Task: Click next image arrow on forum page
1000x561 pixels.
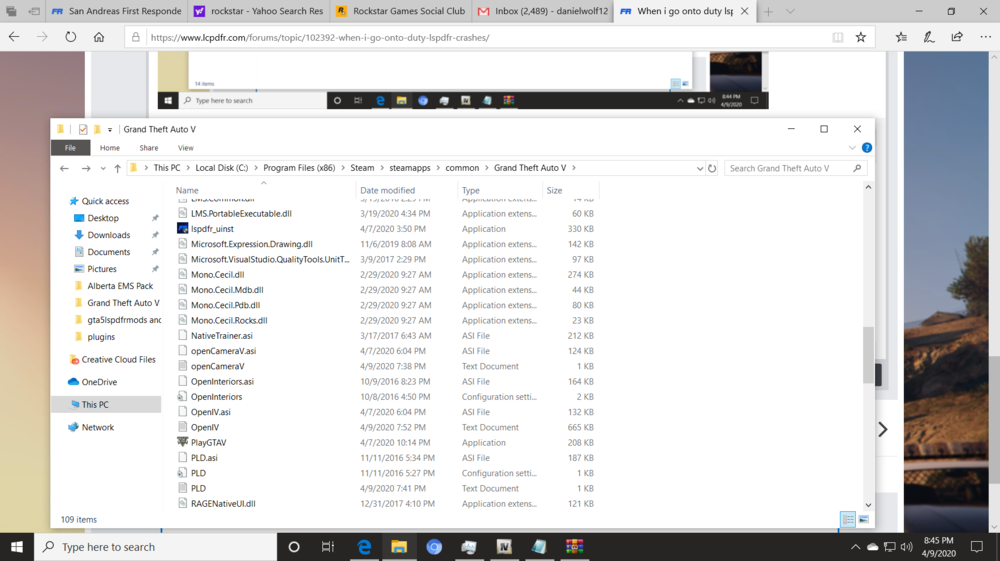Action: click(x=883, y=429)
